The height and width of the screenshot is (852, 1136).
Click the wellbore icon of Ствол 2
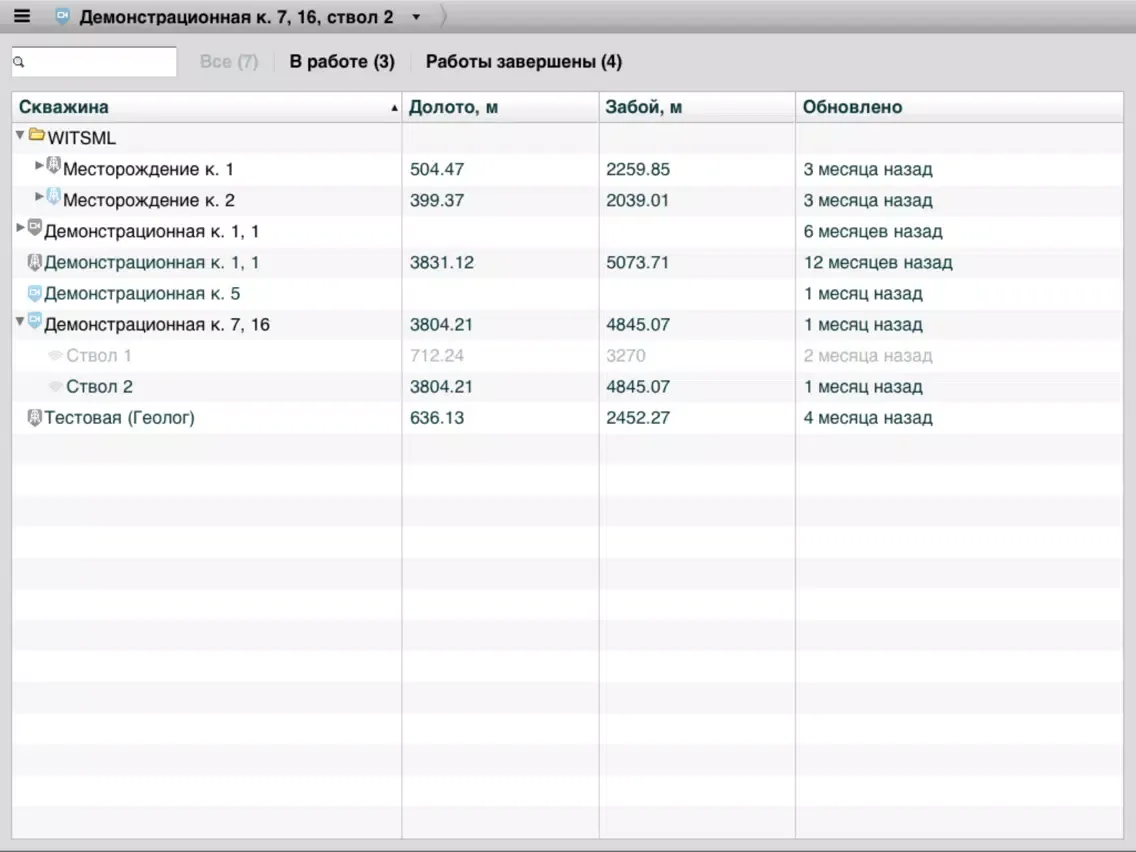(x=55, y=386)
